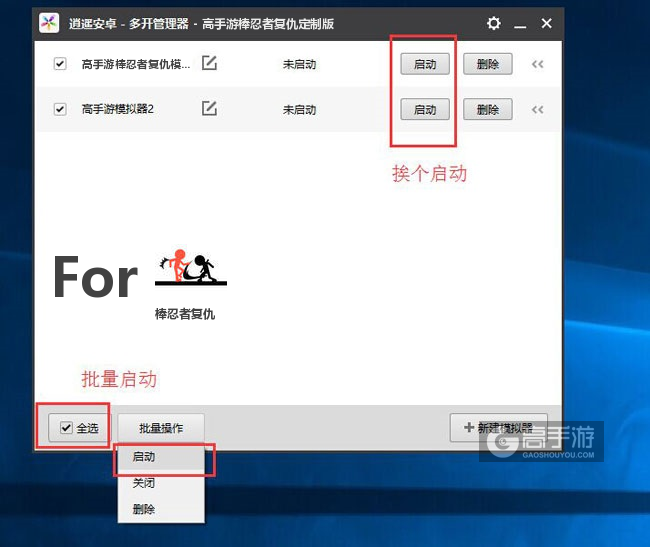Edit name of 高手游模拟器2 emulator
This screenshot has width=650, height=547.
coord(209,108)
